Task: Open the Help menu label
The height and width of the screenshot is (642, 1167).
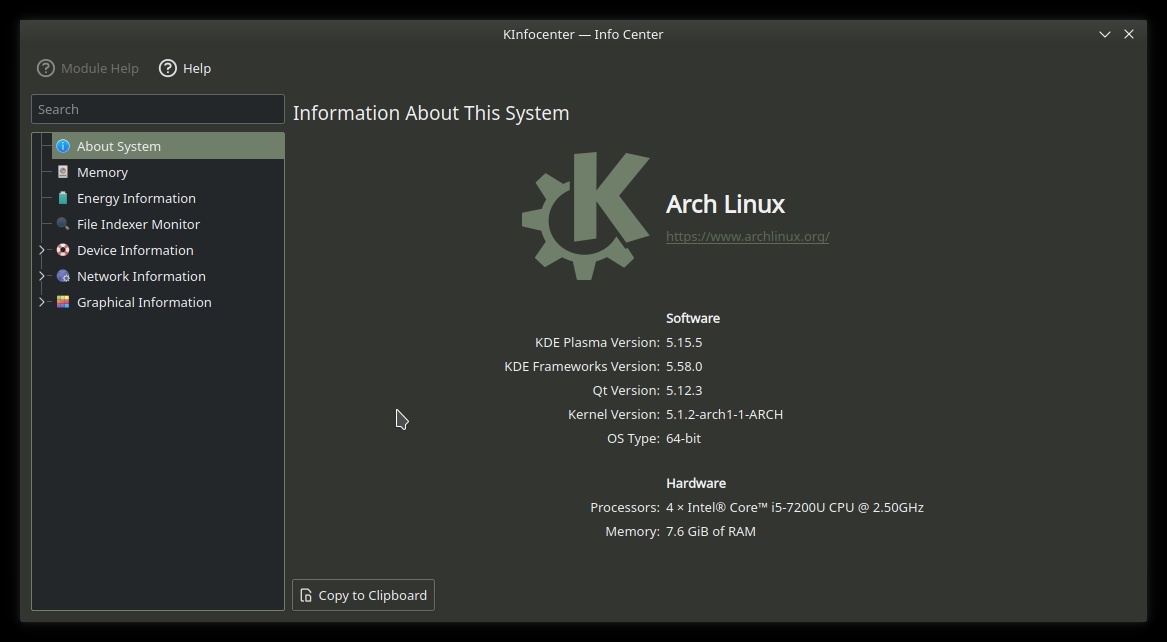Action: coord(196,68)
